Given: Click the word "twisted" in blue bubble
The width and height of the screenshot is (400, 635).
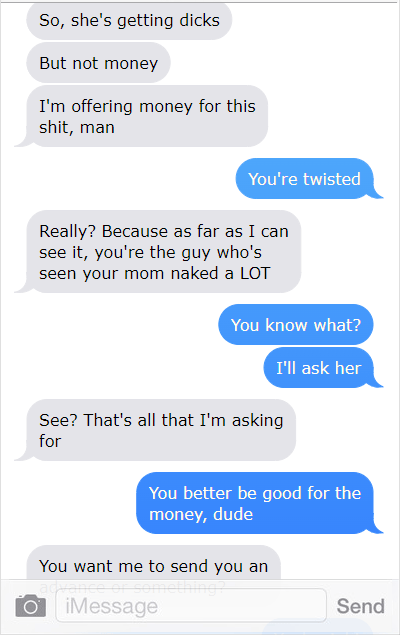Looking at the screenshot, I should click(332, 179).
